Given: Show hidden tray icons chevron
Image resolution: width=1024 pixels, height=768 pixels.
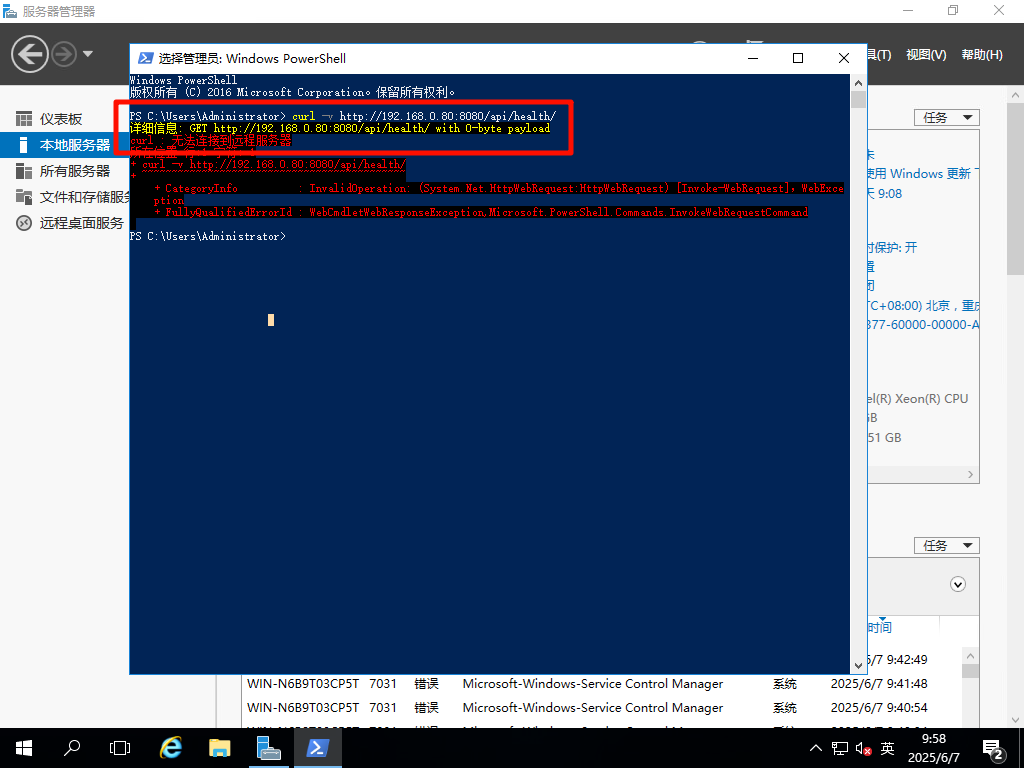Looking at the screenshot, I should click(x=816, y=748).
